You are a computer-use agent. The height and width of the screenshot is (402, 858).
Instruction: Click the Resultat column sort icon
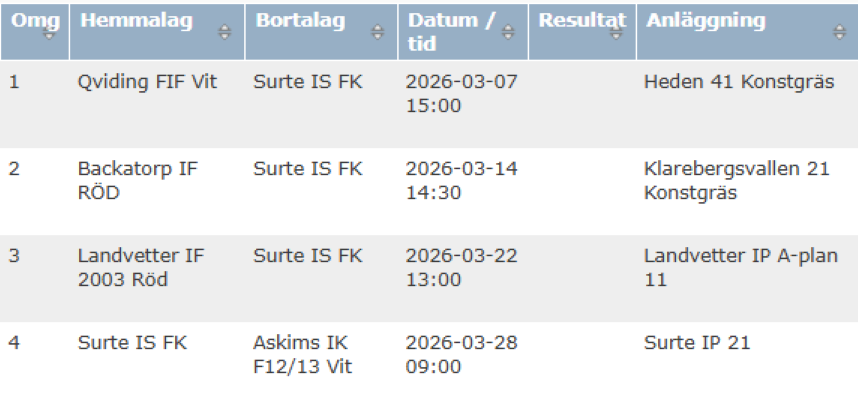[x=622, y=32]
